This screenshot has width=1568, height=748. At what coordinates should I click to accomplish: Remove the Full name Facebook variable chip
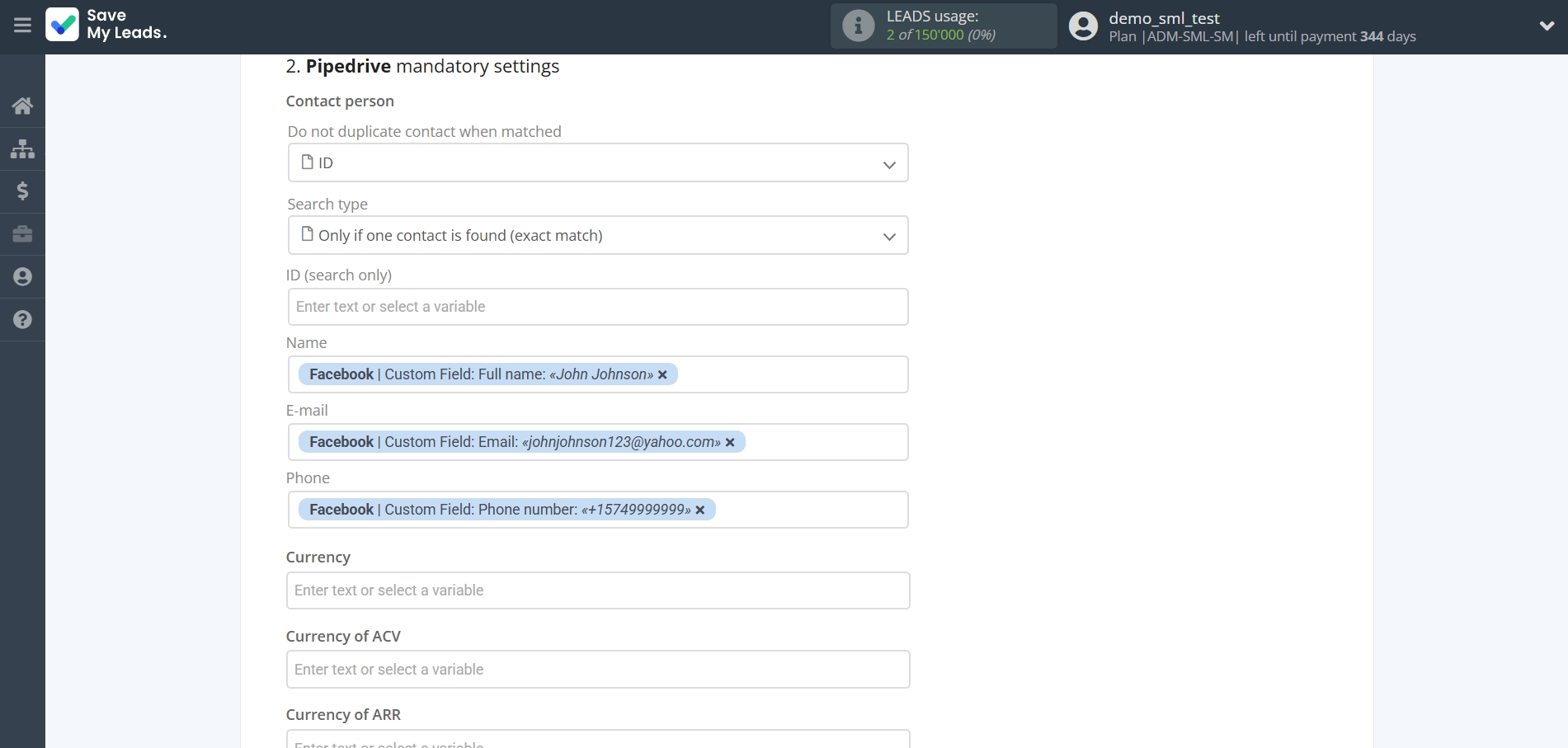(x=663, y=374)
